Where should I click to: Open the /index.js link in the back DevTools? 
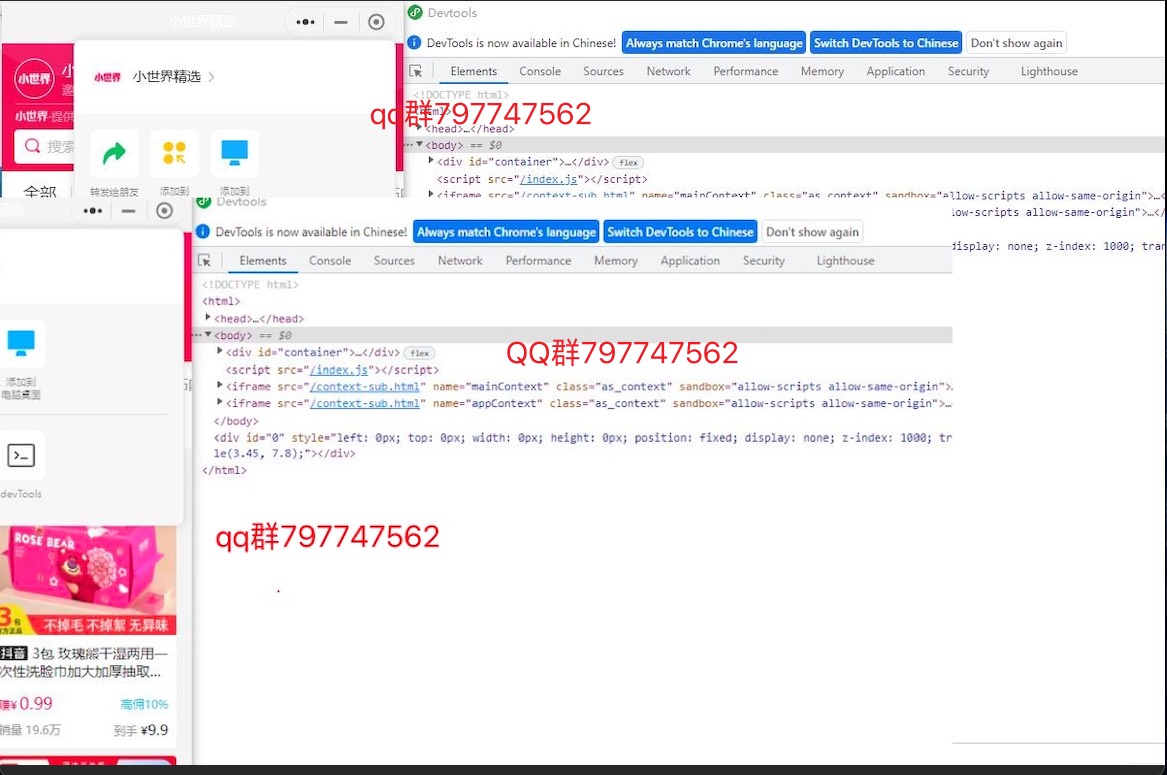549,179
